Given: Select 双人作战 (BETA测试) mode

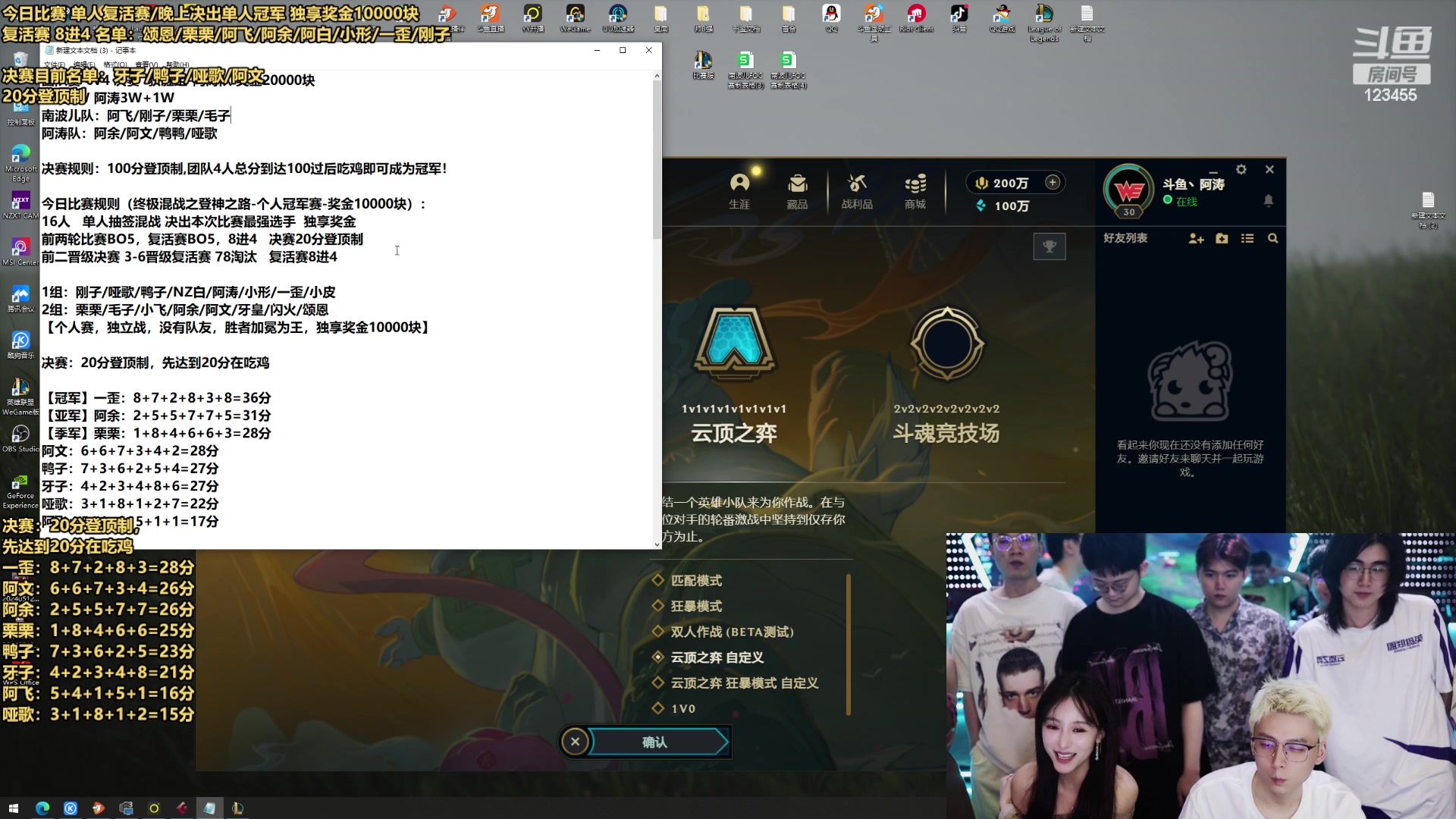Looking at the screenshot, I should coord(732,632).
